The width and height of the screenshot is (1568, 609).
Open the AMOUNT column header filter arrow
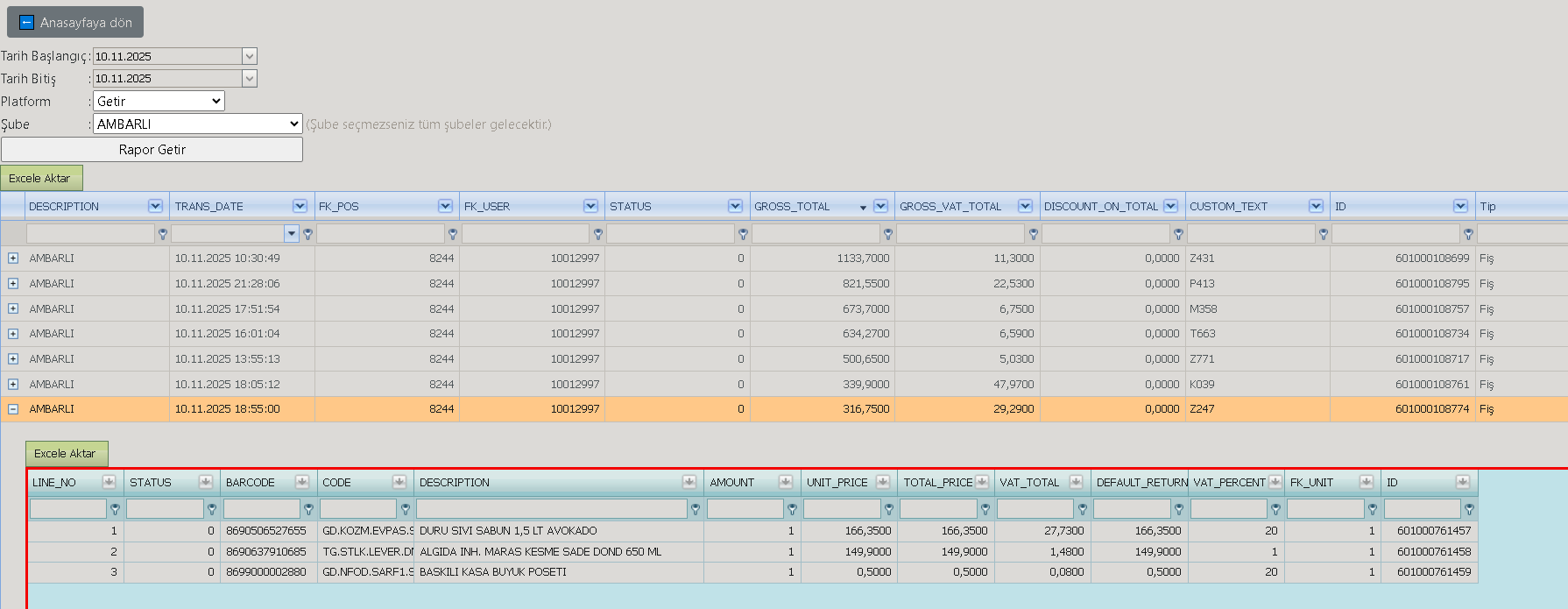[x=786, y=482]
